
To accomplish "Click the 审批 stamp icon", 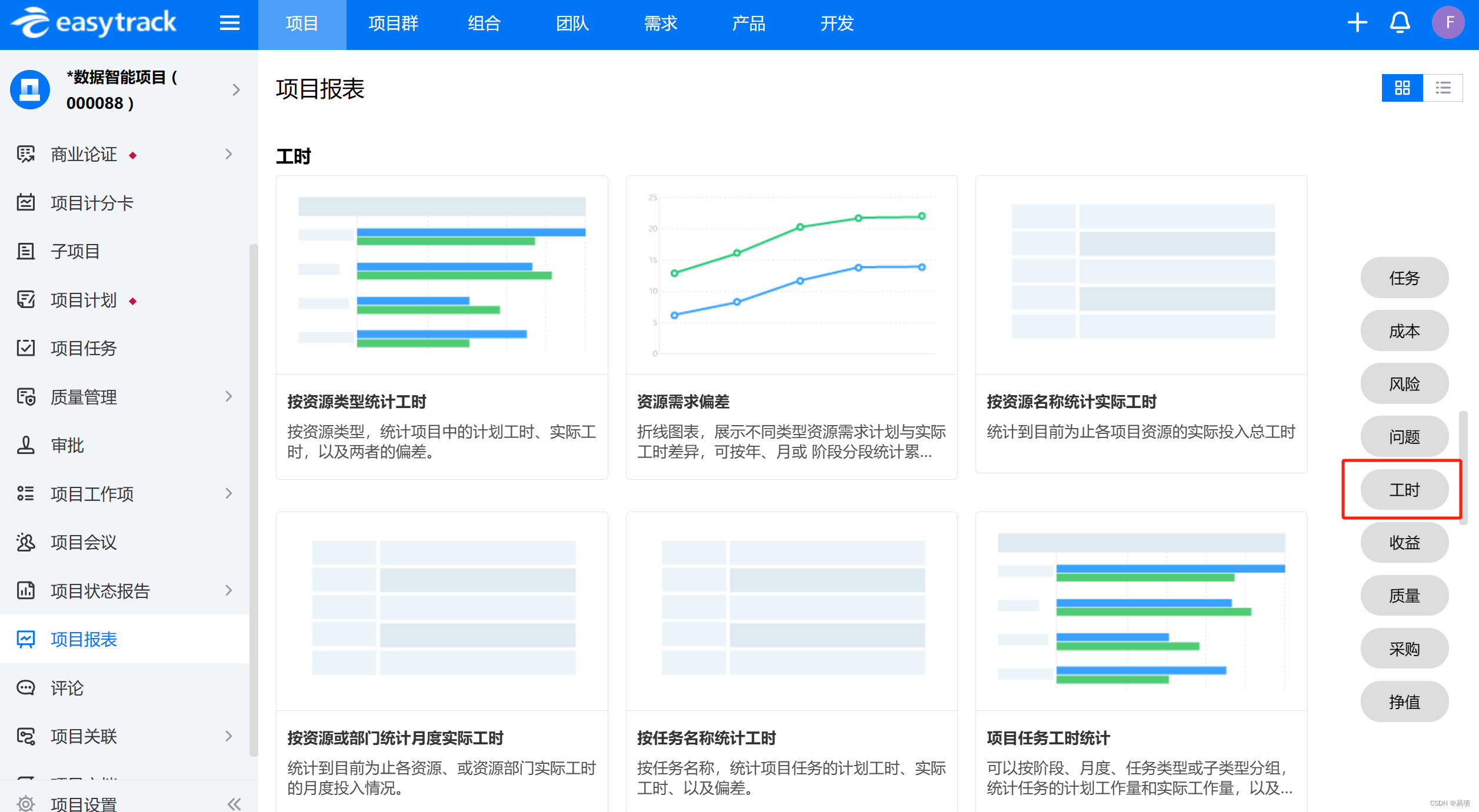I will [25, 445].
